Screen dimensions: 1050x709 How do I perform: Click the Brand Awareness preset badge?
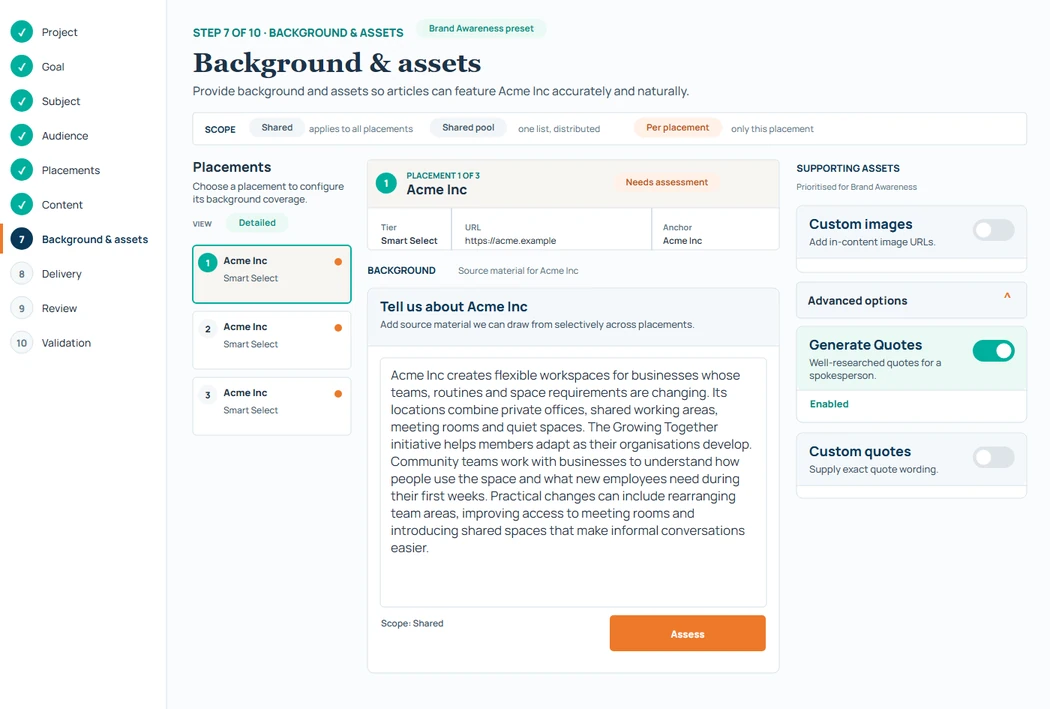coord(481,29)
